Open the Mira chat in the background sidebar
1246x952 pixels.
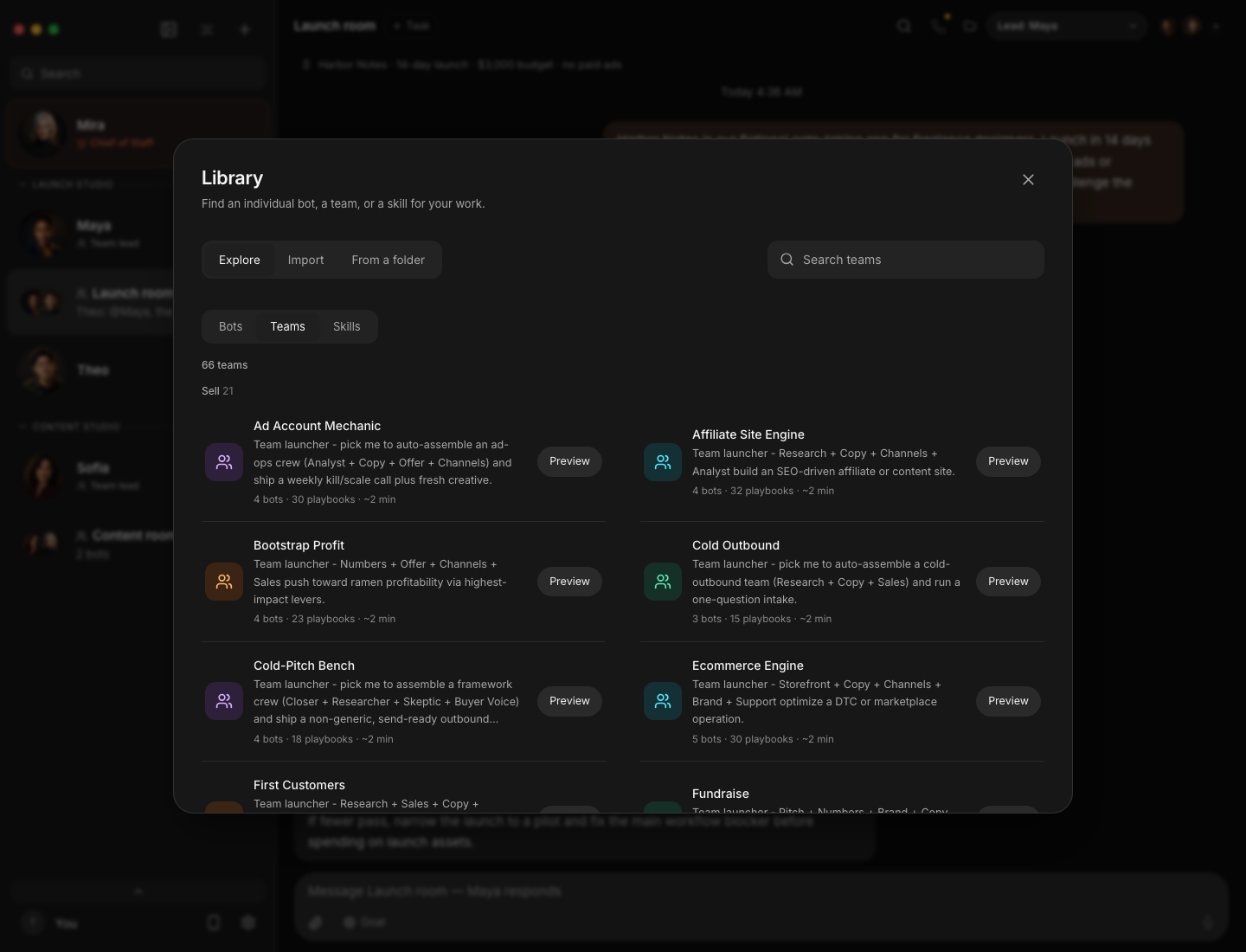tap(138, 132)
